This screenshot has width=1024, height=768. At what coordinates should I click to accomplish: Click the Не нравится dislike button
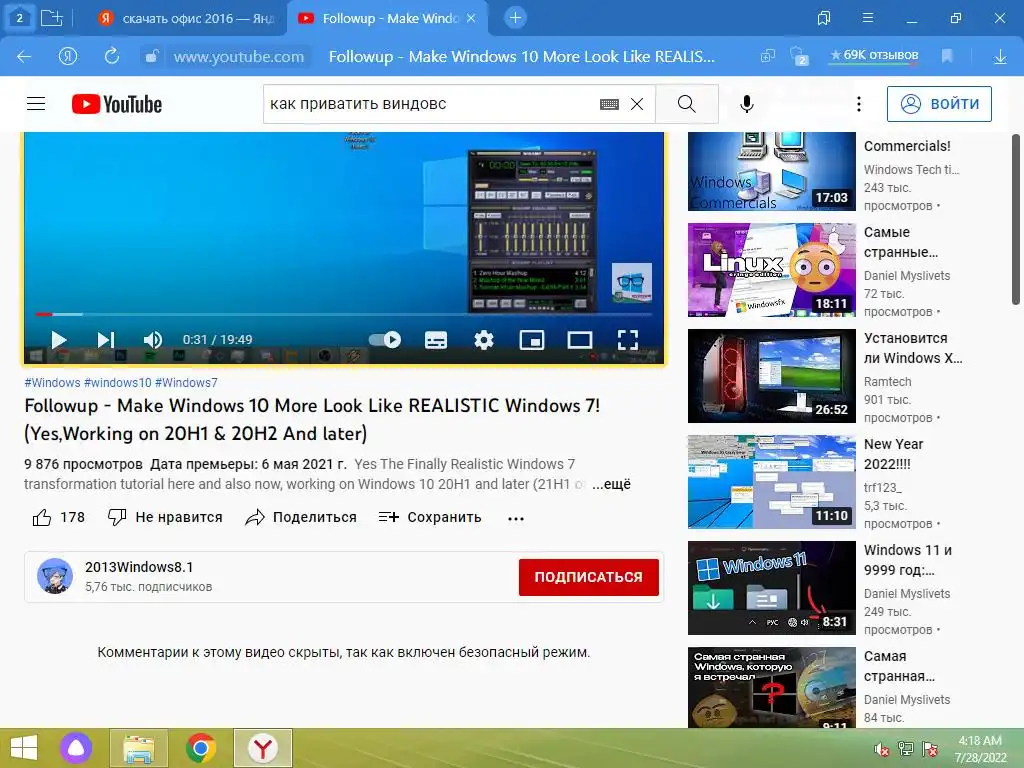point(165,518)
